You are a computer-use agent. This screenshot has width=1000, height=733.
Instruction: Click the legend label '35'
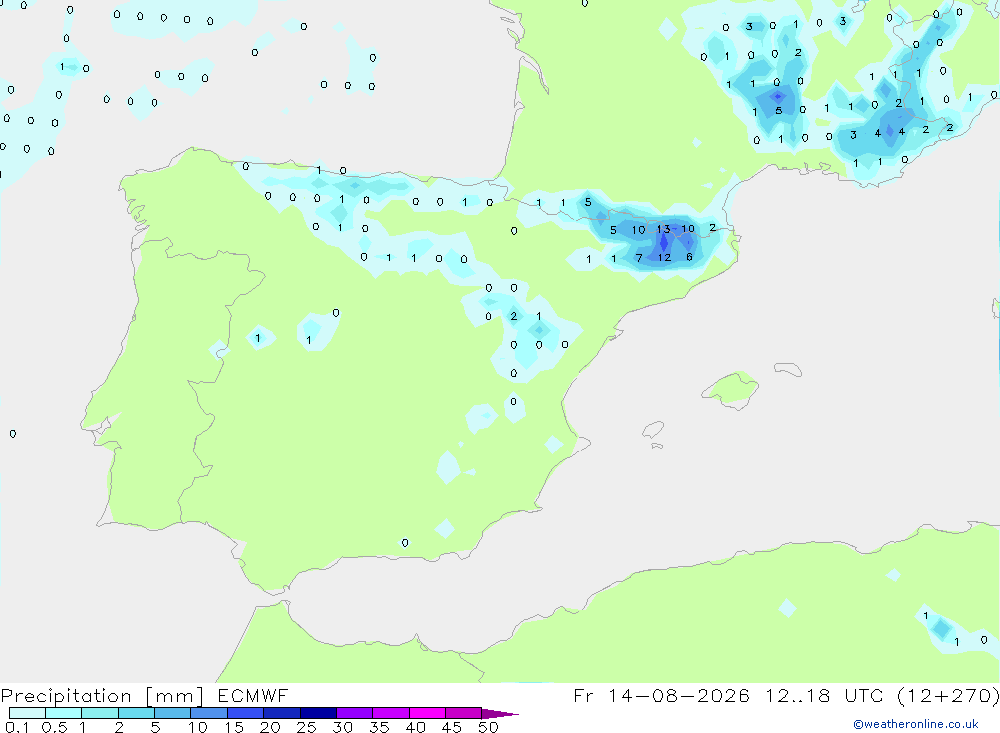pyautogui.click(x=379, y=727)
